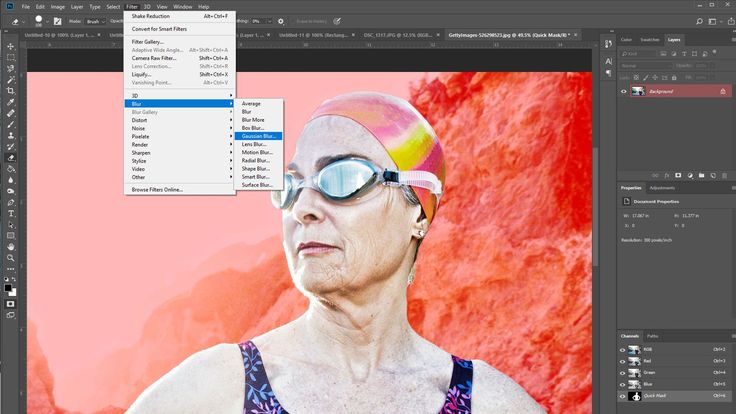
Task: Switch to the Swatches tab
Action: coord(650,39)
